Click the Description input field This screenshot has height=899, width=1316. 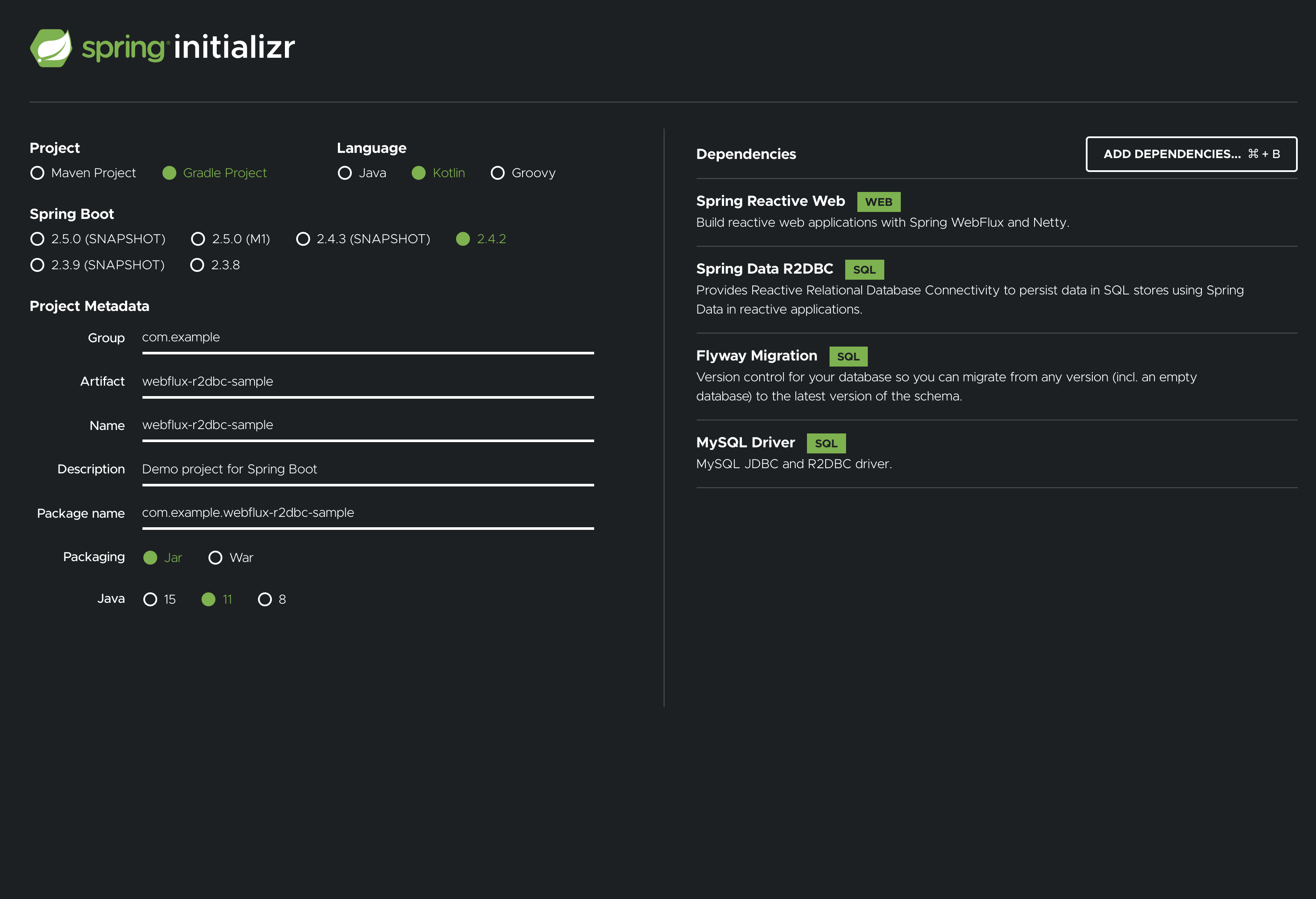[367, 469]
